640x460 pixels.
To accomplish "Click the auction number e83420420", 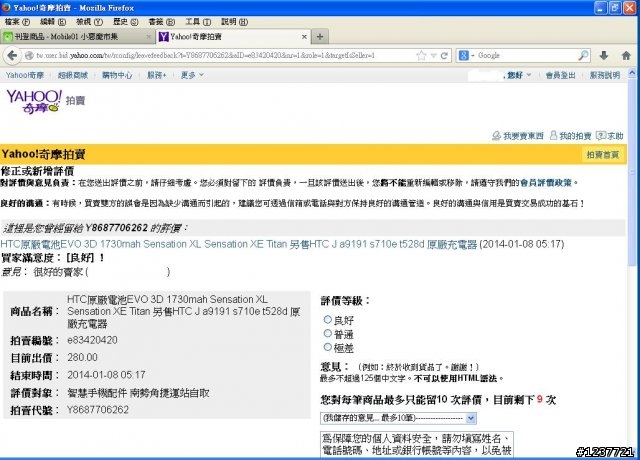I will coord(93,340).
